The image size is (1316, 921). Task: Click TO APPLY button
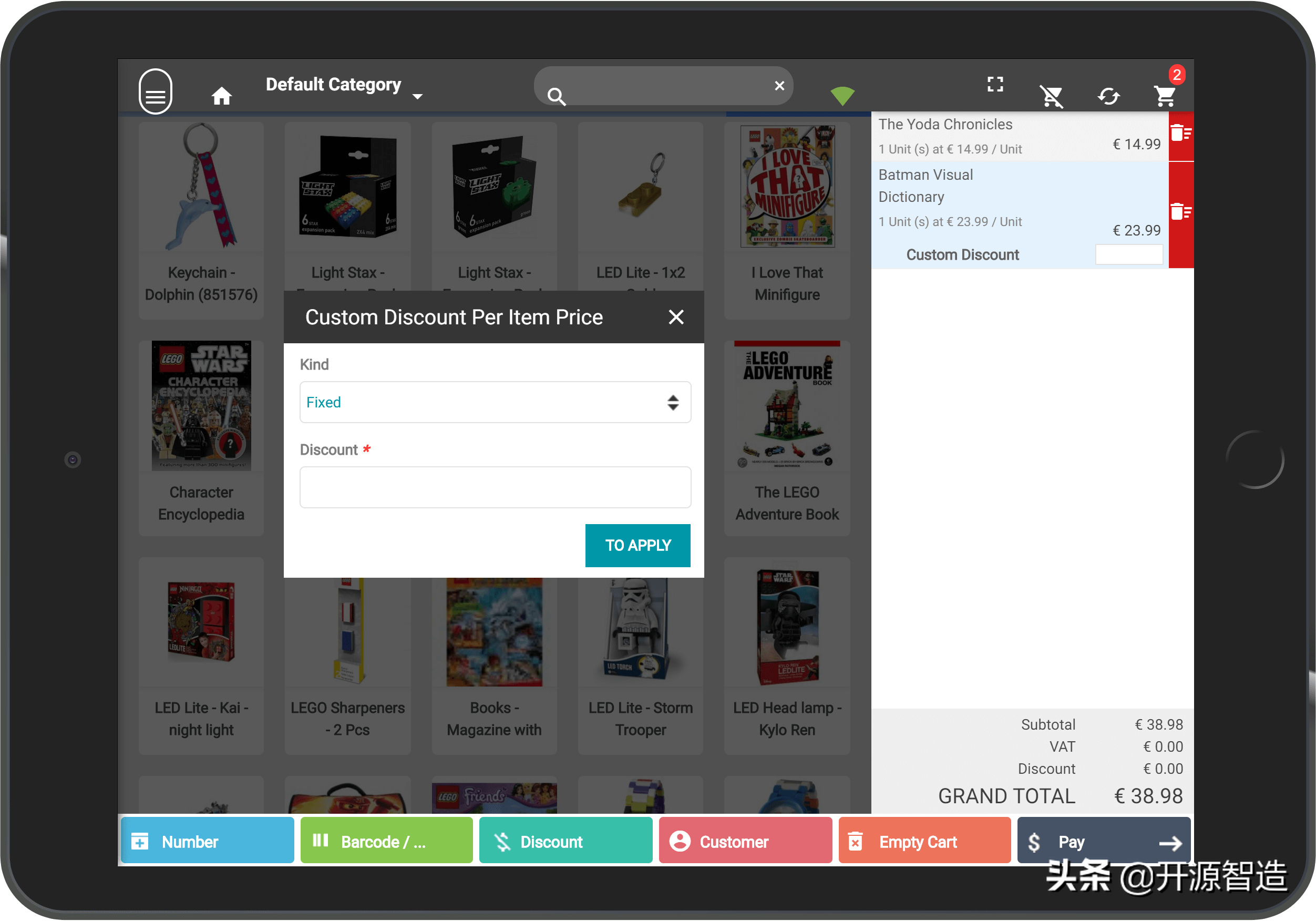638,545
